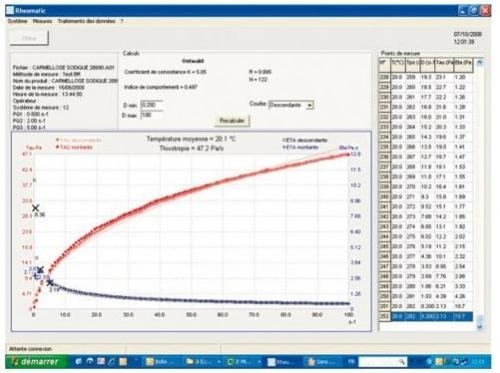
Task: Click the FR language indicator in the taskbar
Action: pyautogui.click(x=351, y=361)
